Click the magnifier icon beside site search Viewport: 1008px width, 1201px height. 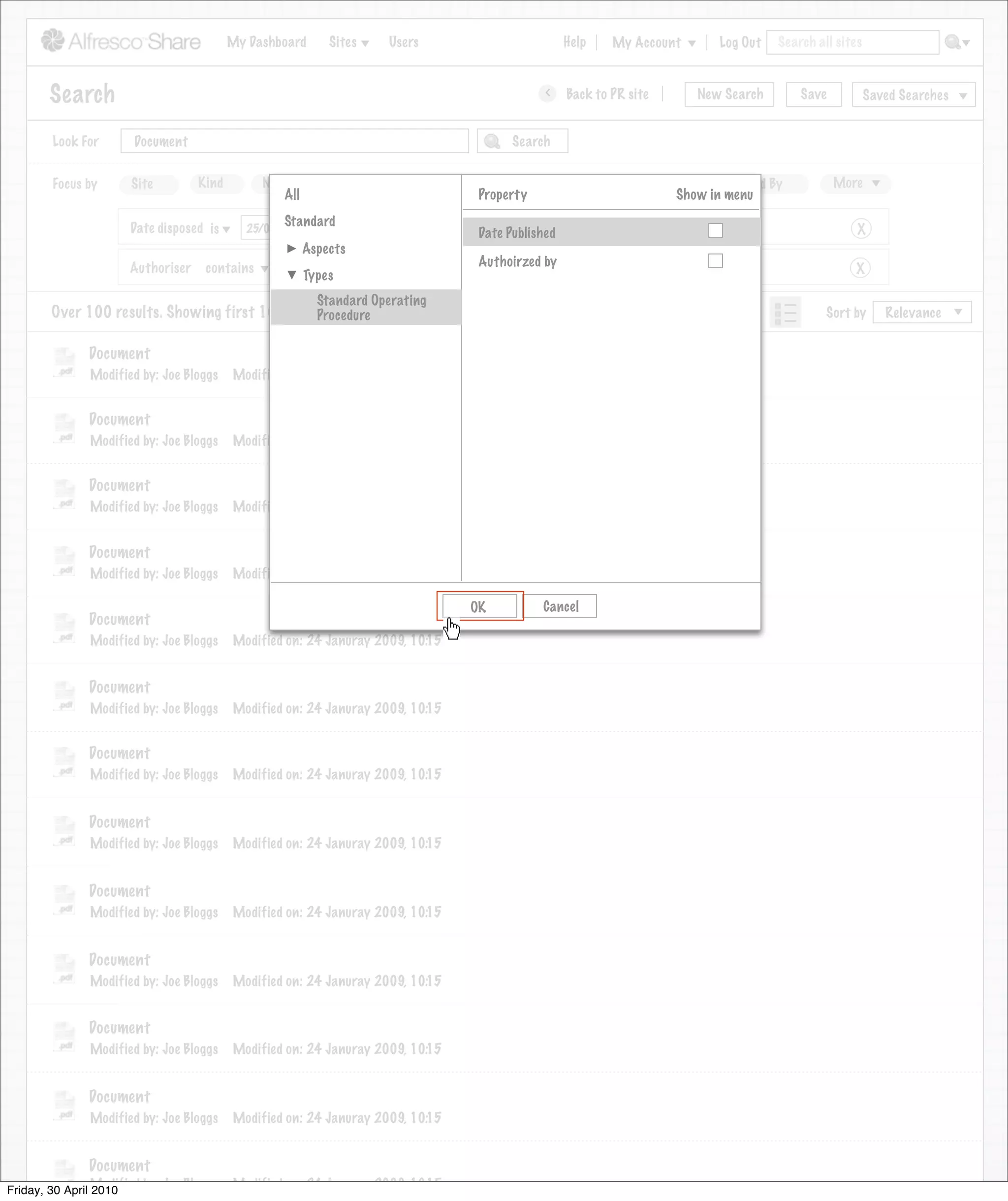coord(952,42)
